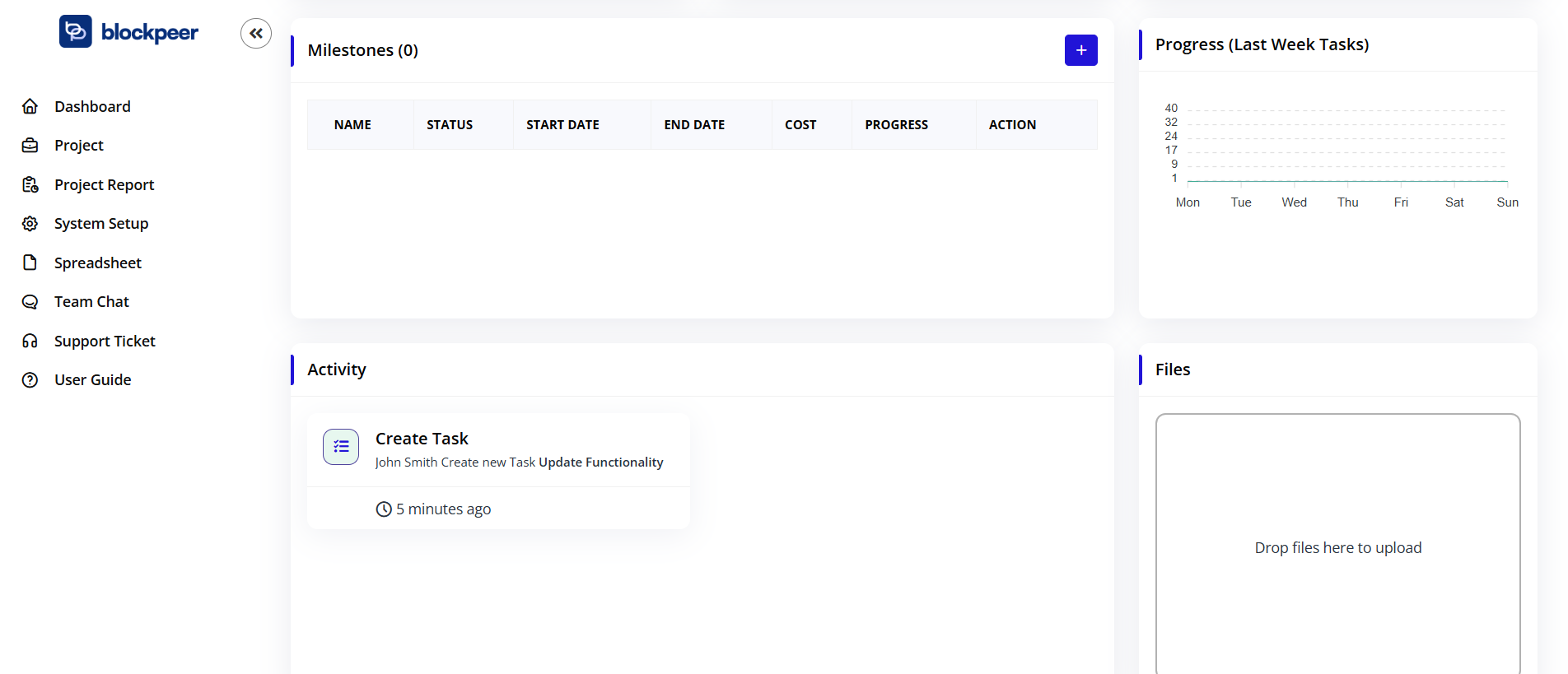Viewport: 1568px width, 674px height.
Task: Open the Project menu item
Action: 79,146
